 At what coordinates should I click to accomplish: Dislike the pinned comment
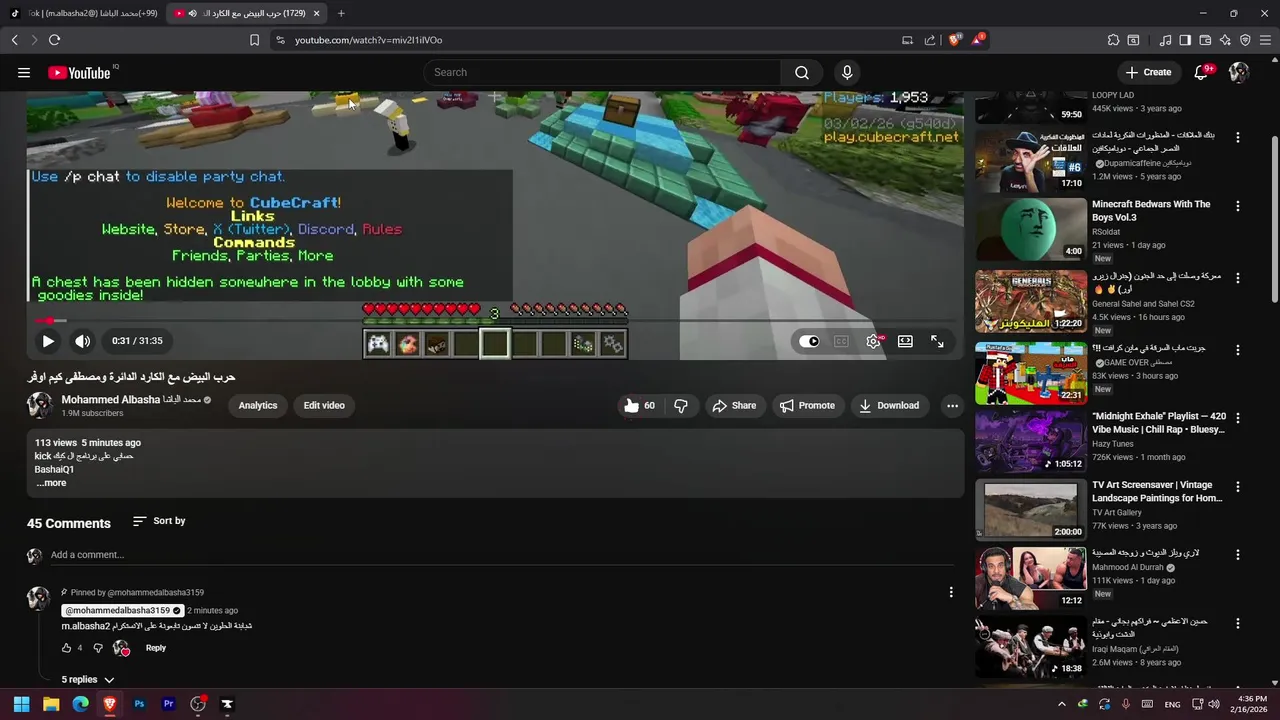(x=98, y=648)
